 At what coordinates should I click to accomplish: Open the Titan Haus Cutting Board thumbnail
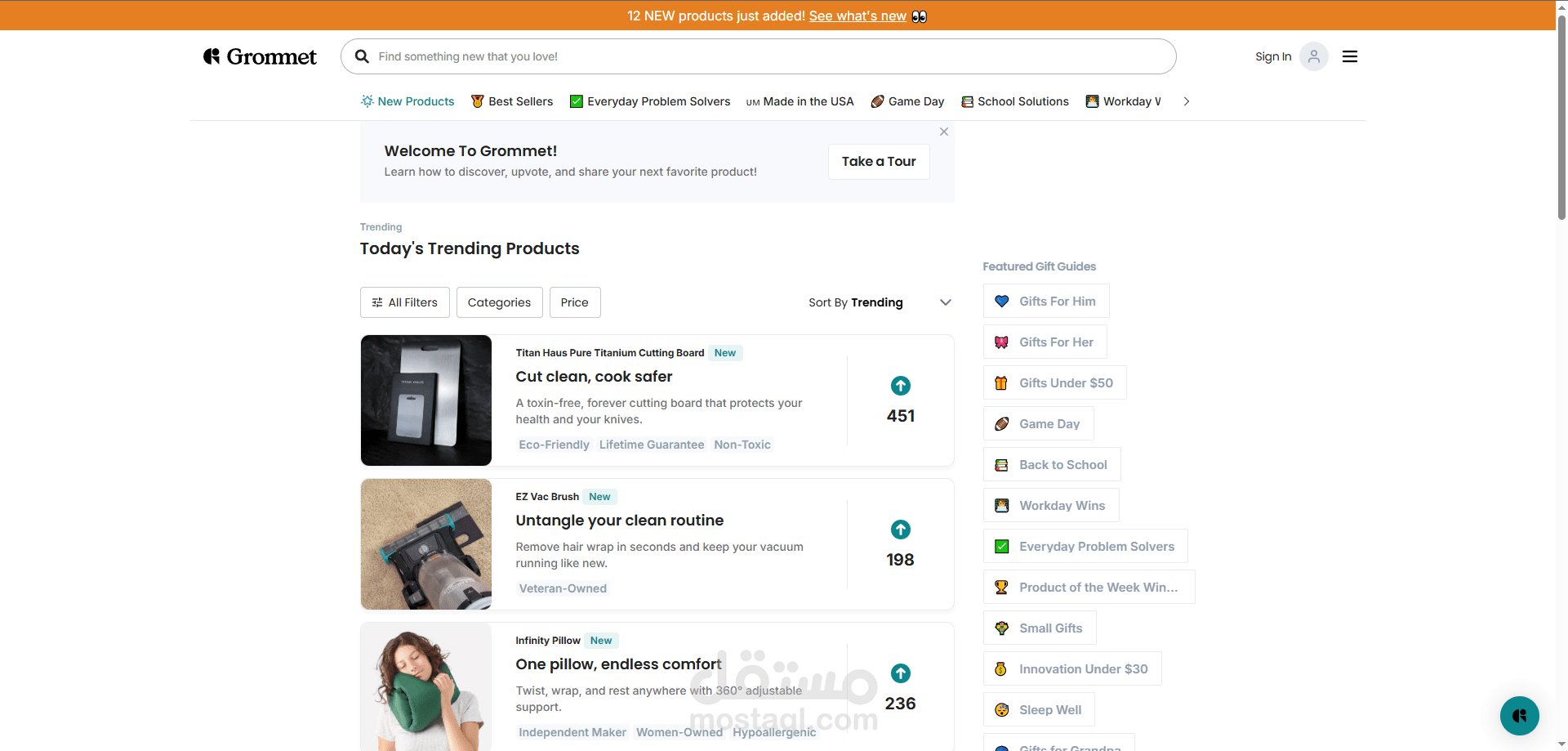(x=426, y=400)
